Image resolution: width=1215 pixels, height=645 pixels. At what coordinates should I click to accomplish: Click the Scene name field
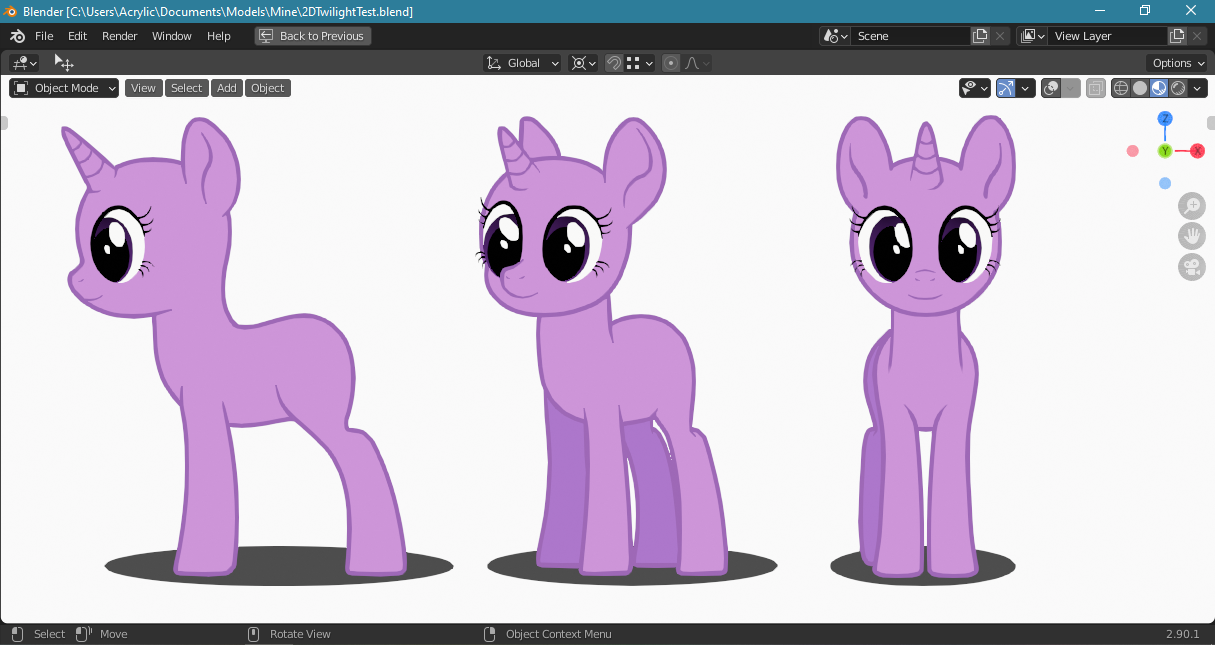coord(911,36)
